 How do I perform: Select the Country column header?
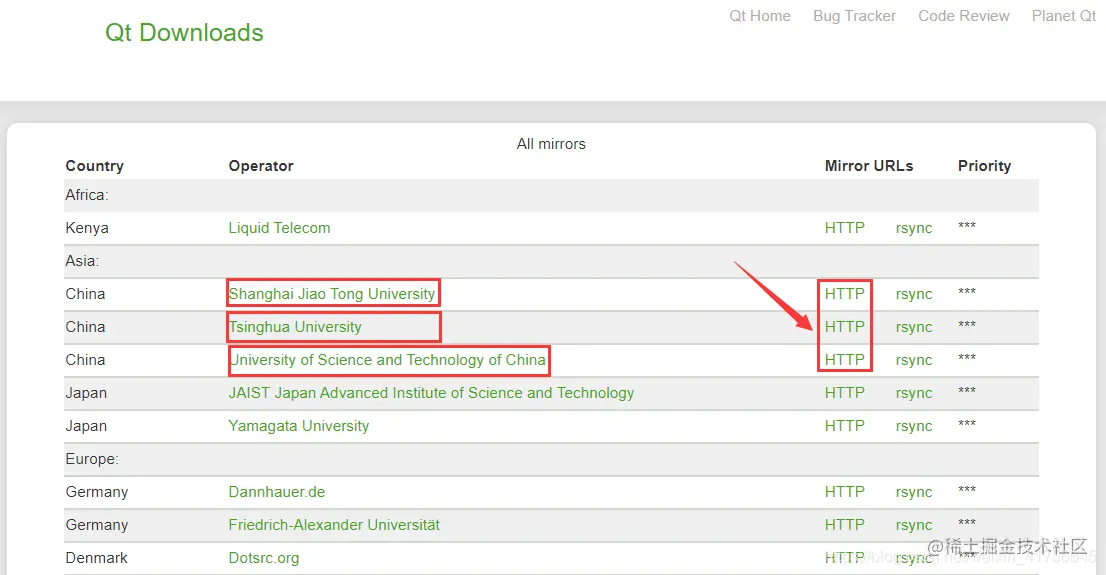[x=95, y=166]
